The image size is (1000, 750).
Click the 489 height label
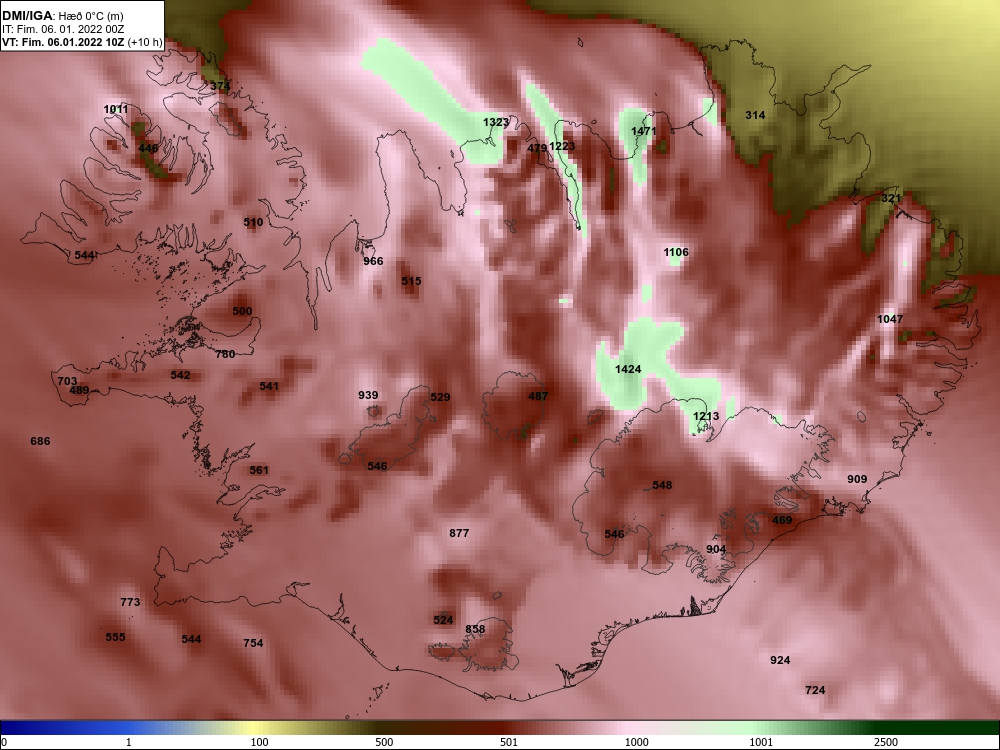pos(79,390)
